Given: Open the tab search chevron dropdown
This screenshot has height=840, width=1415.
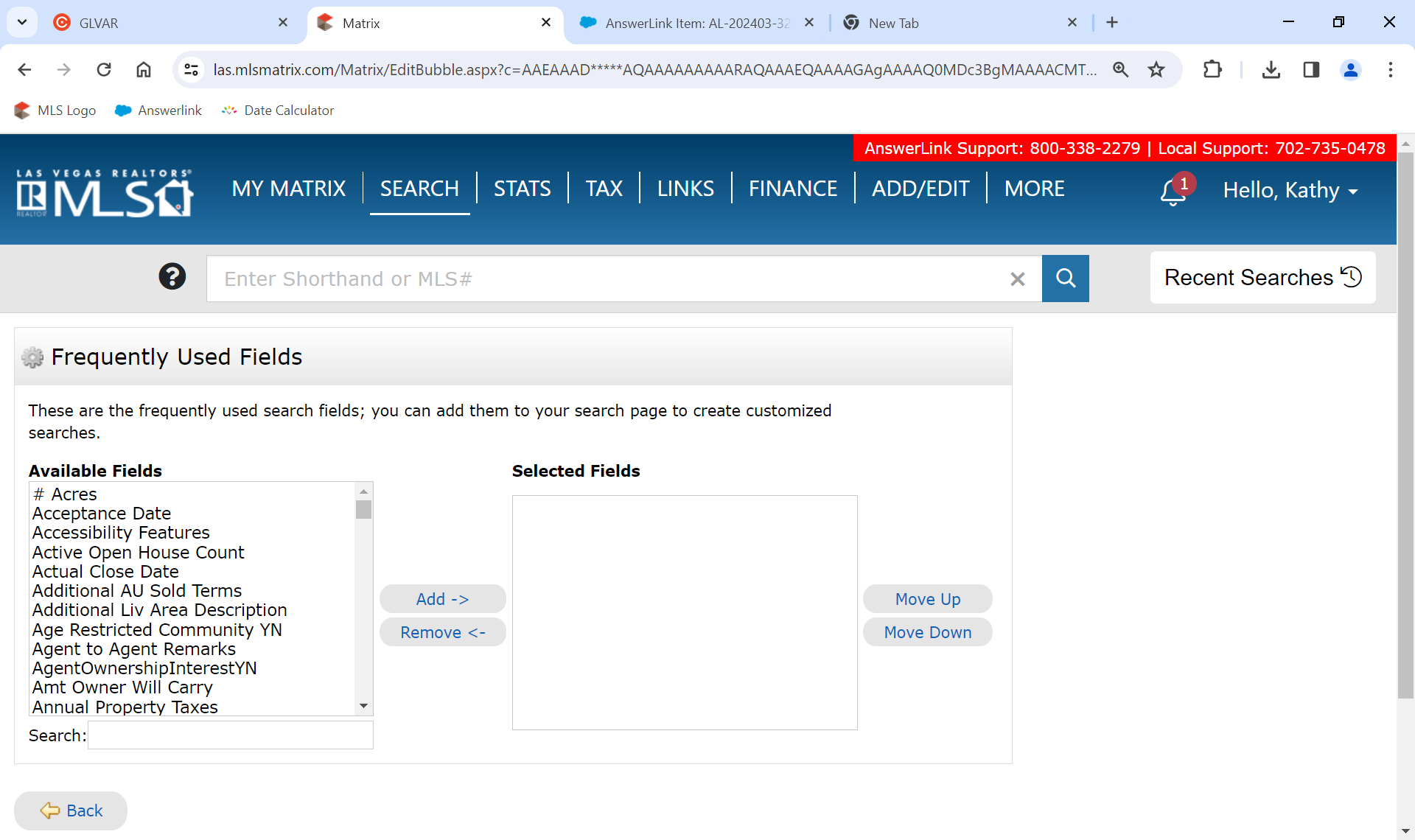Looking at the screenshot, I should point(22,23).
